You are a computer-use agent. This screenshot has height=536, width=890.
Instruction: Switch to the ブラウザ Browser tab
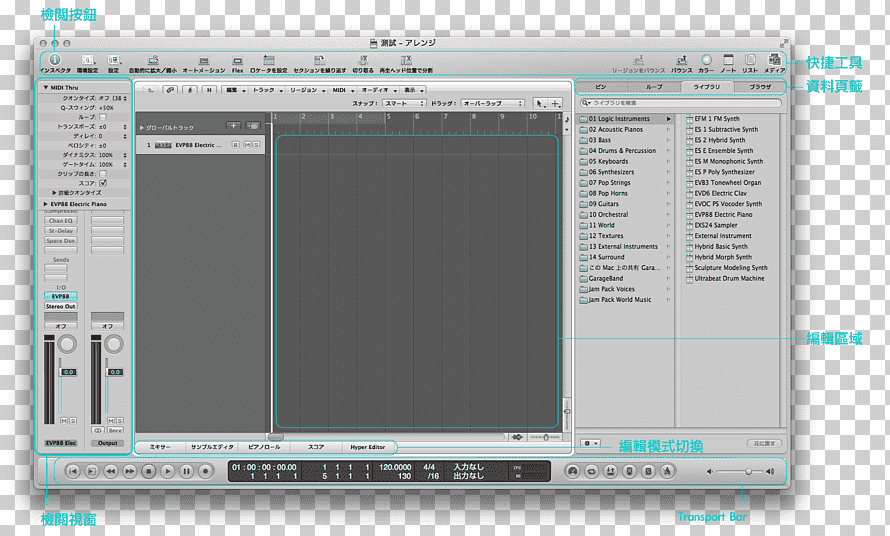tap(759, 87)
